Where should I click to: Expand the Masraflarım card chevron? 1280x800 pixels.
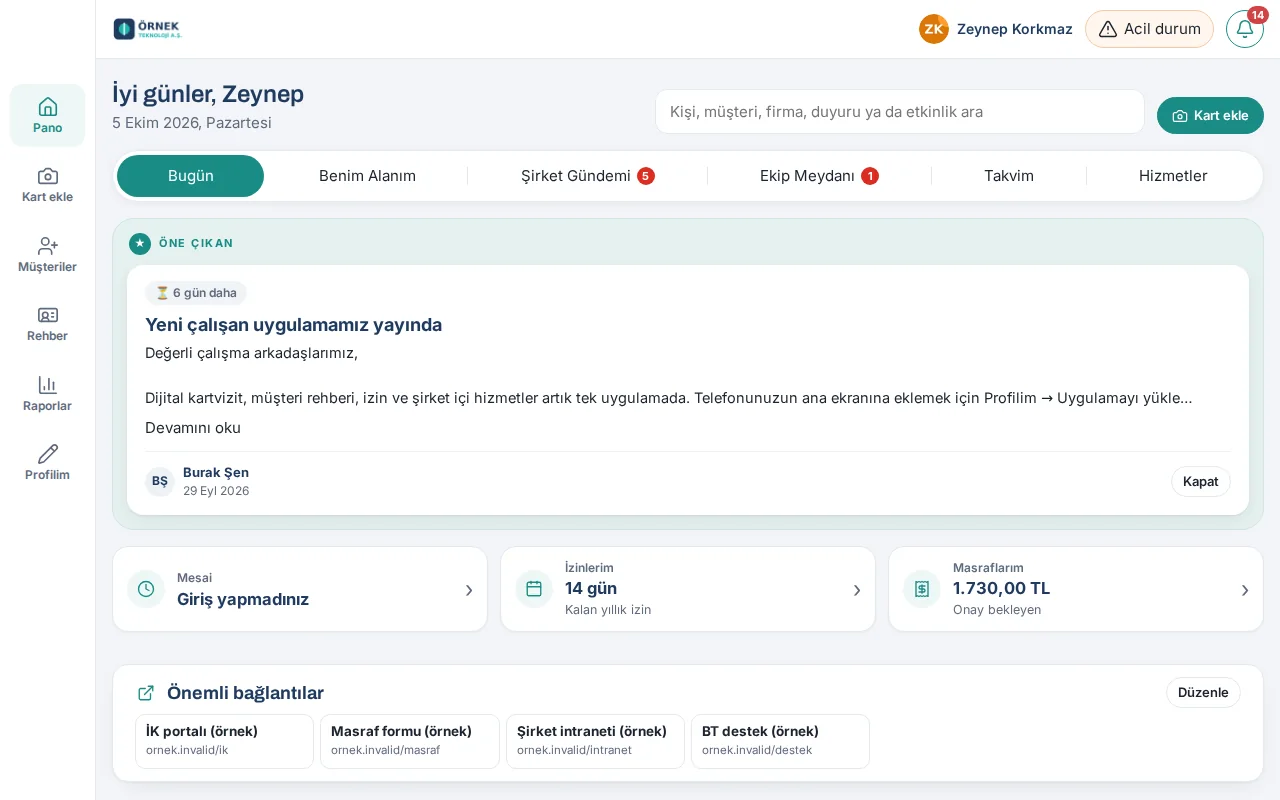tap(1245, 590)
